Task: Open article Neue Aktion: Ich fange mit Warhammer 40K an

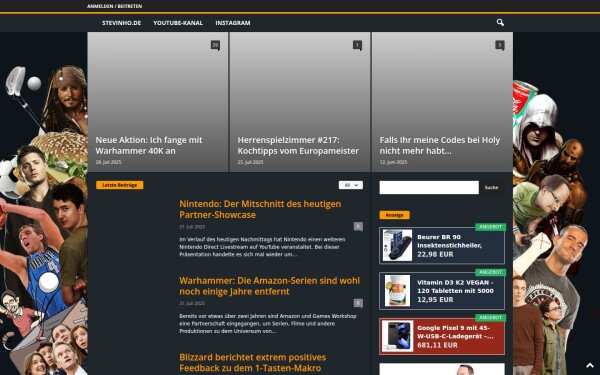Action: pyautogui.click(x=149, y=145)
